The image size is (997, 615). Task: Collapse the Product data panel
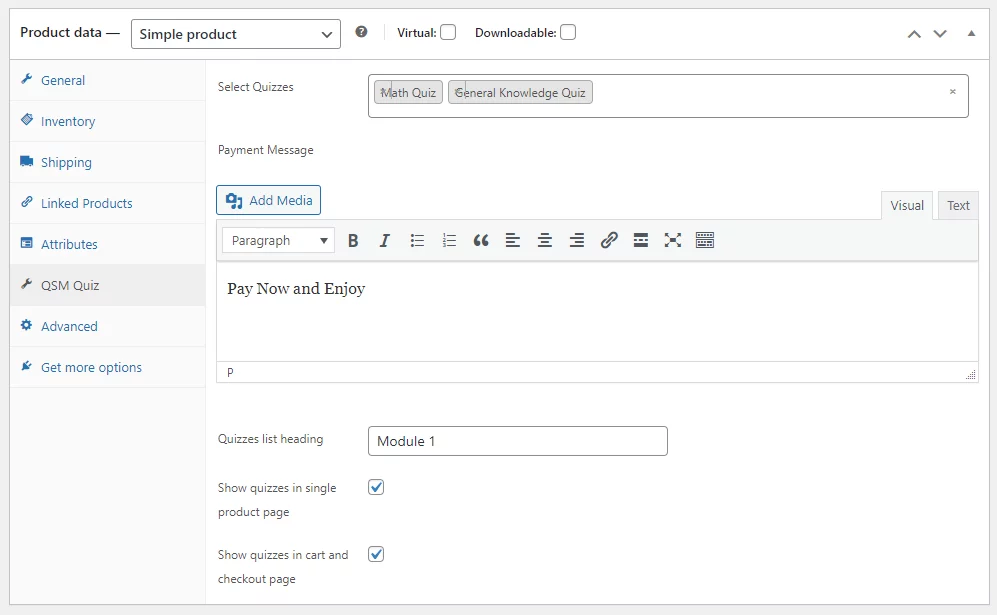click(x=971, y=33)
